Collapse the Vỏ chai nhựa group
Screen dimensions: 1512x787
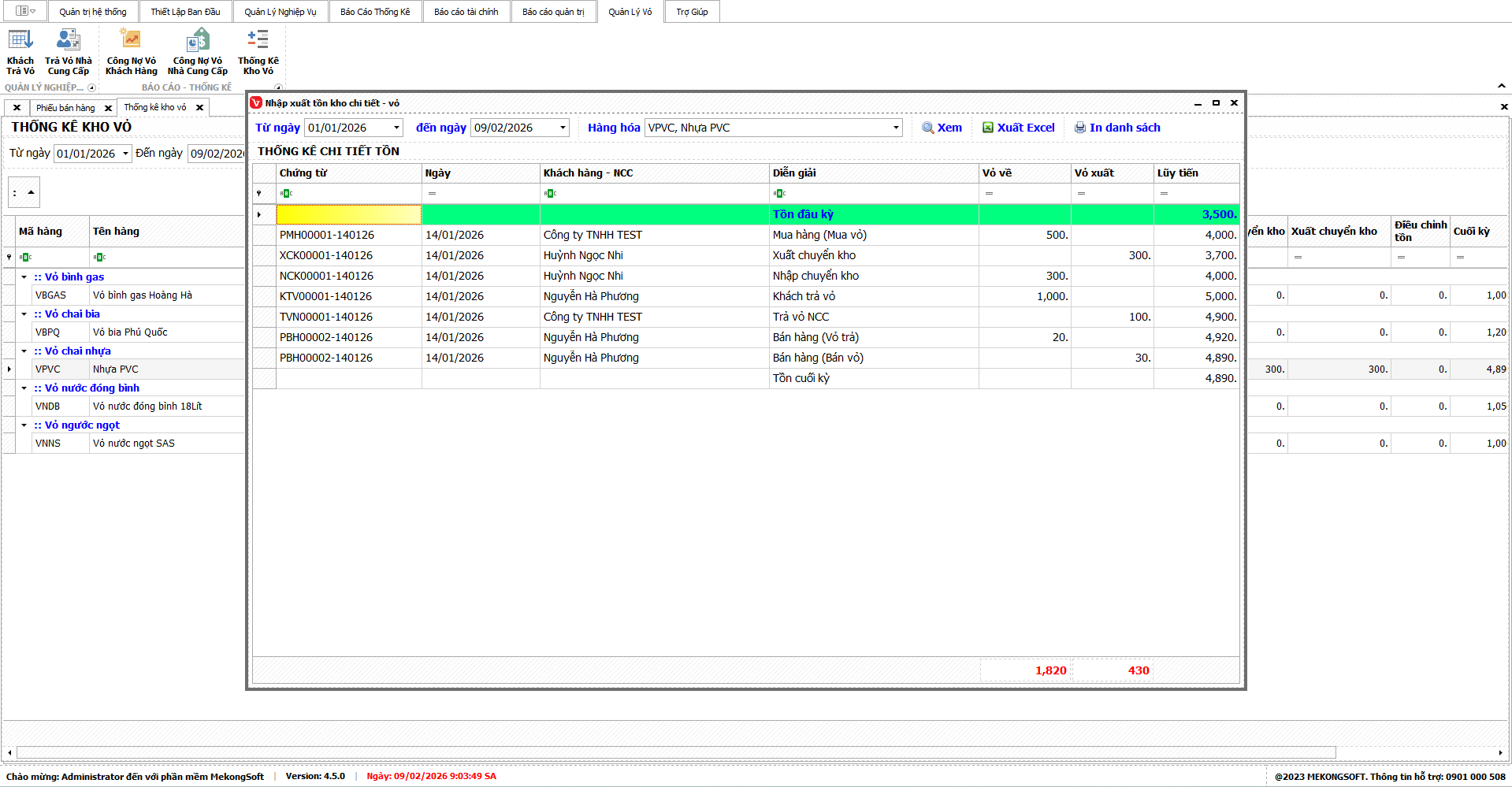pyautogui.click(x=24, y=351)
